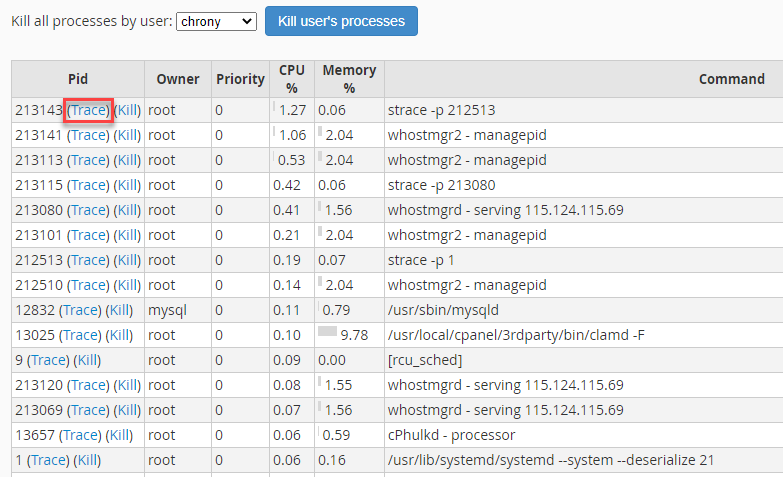
Task: Kill process 213120
Action: coord(127,385)
